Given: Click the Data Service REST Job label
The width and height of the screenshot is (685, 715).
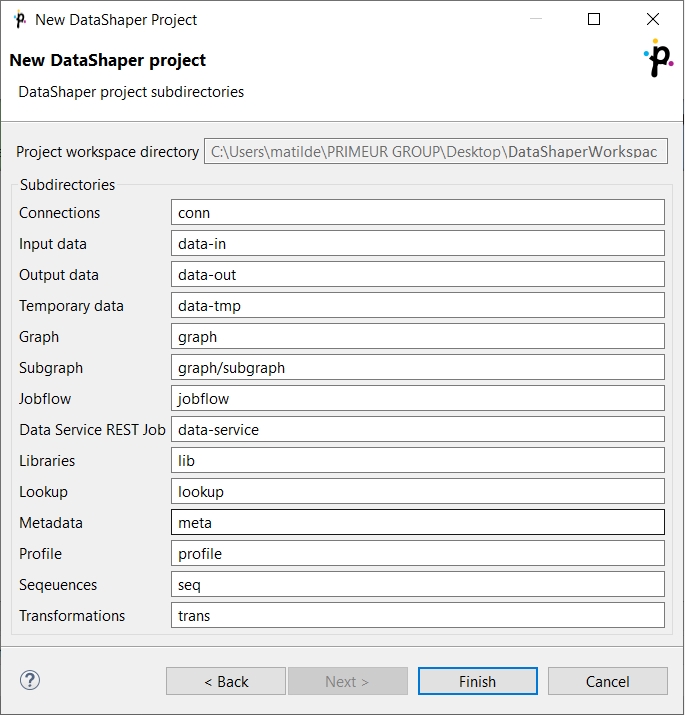Looking at the screenshot, I should 92,430.
